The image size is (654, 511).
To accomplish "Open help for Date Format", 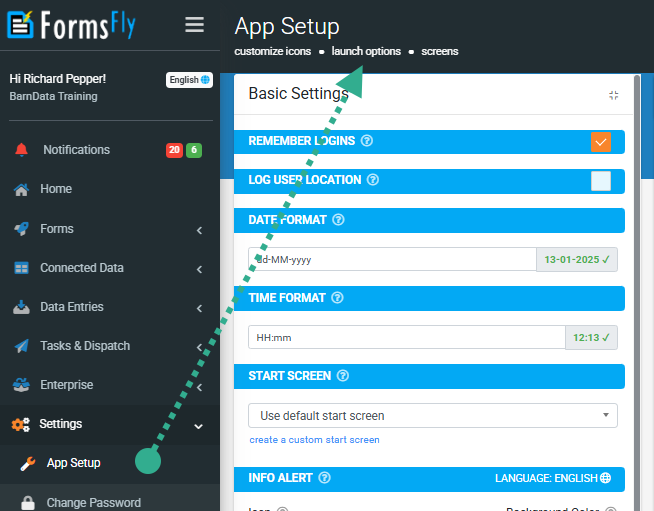I will pos(338,219).
